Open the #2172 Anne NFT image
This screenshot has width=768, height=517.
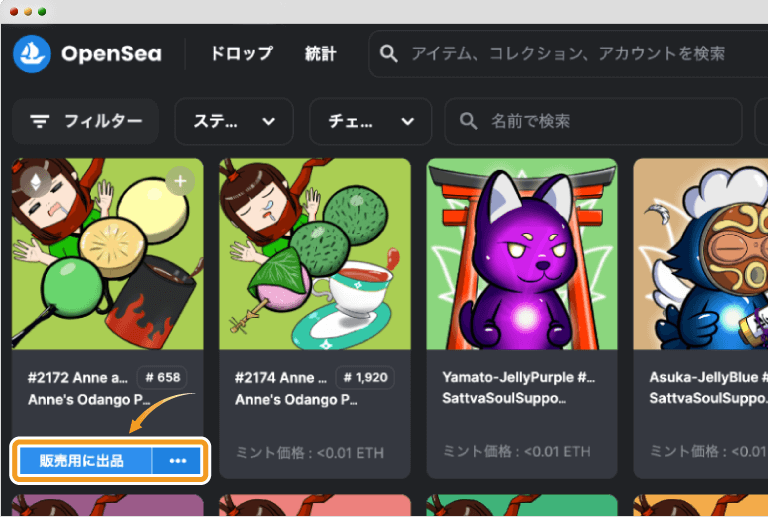tap(108, 254)
